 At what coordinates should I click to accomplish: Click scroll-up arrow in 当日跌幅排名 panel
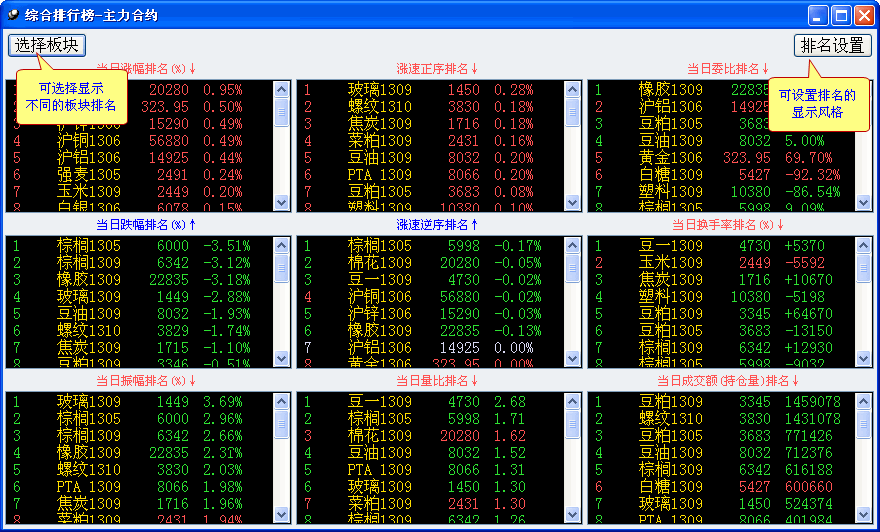pyautogui.click(x=282, y=245)
